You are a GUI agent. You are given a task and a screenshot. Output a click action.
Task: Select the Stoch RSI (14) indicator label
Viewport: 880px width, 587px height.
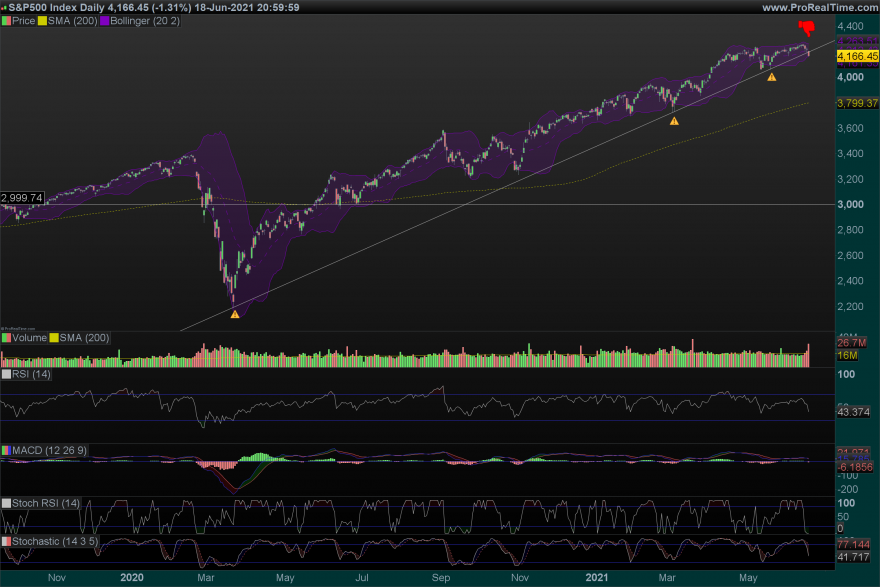pos(46,503)
